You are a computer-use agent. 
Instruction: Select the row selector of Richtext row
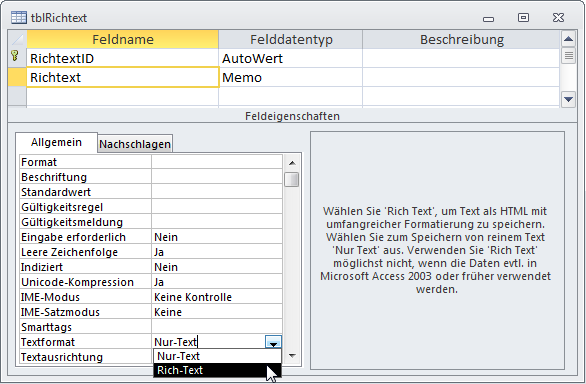coord(17,77)
